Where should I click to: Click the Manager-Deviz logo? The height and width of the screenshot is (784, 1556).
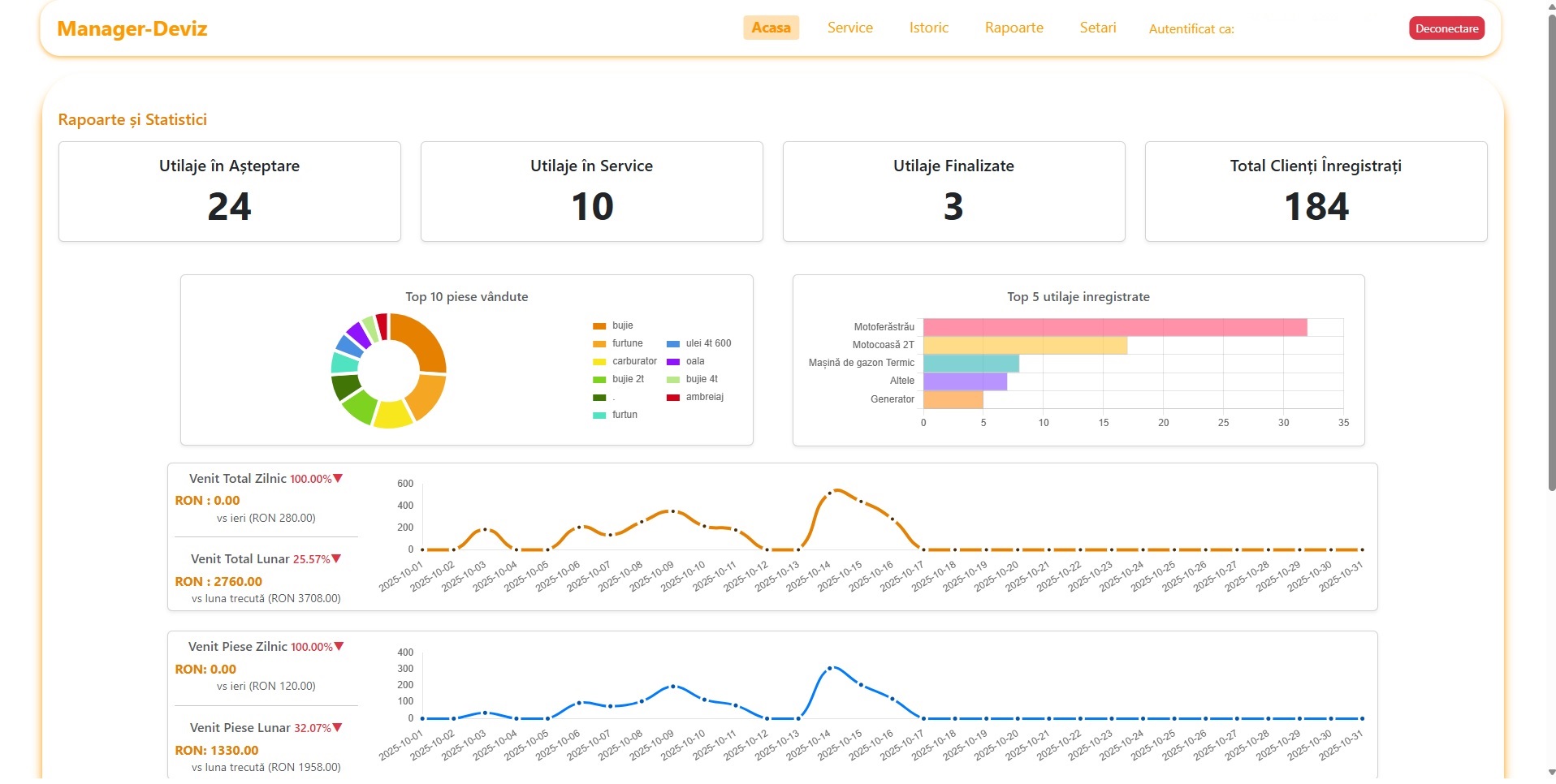point(132,29)
